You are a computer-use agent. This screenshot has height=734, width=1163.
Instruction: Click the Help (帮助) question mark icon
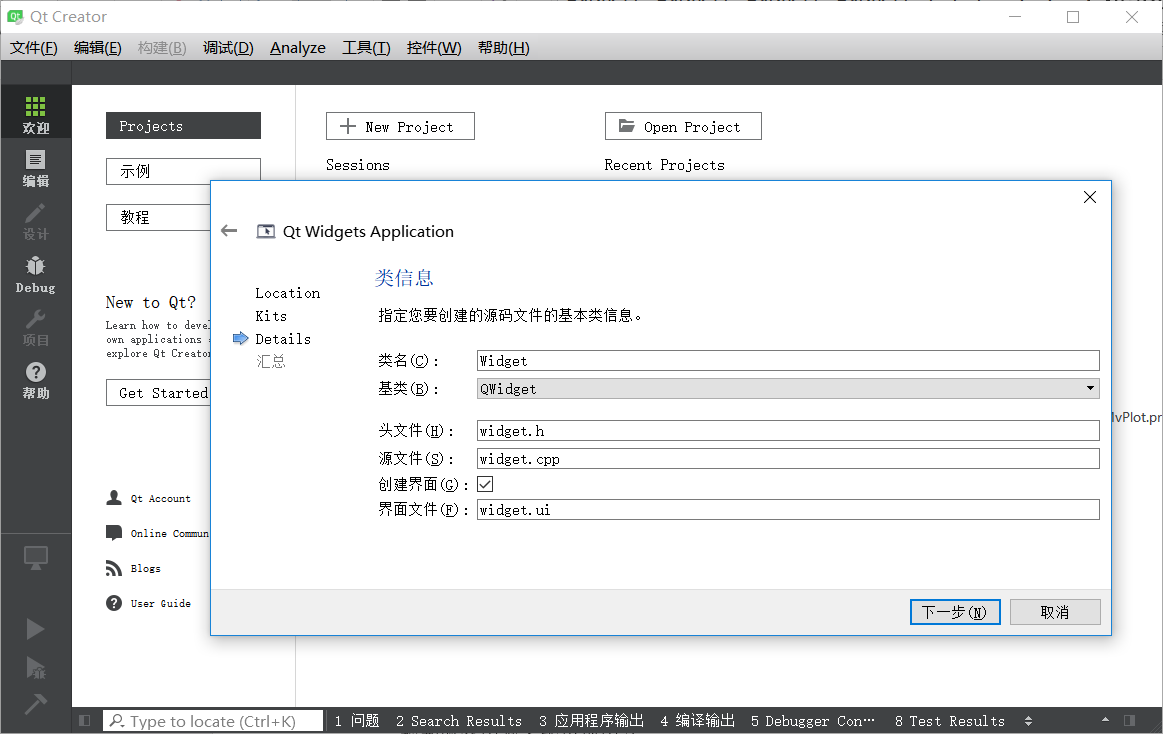pos(36,379)
